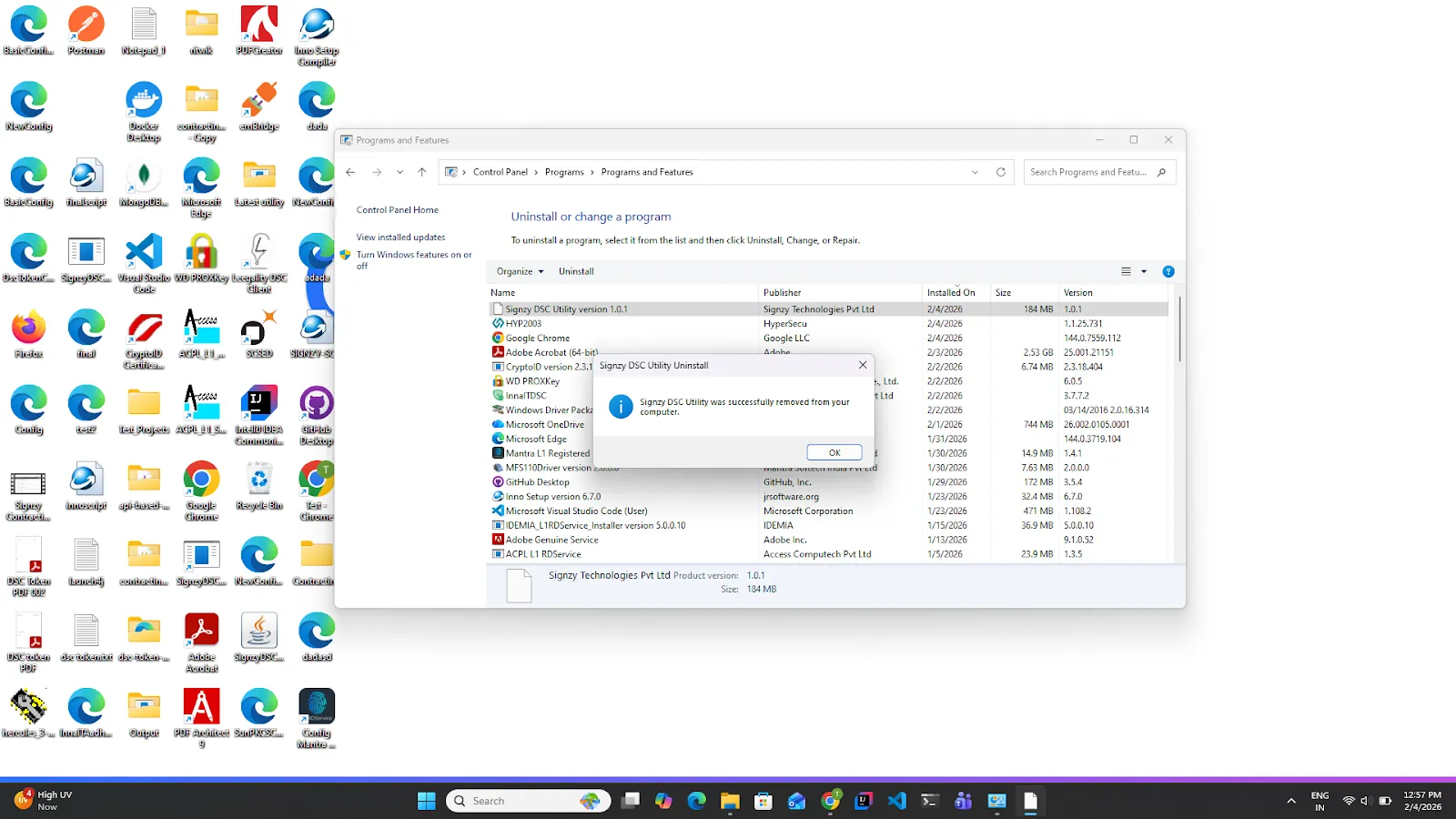Open the view options icon in toolbar

1126,271
